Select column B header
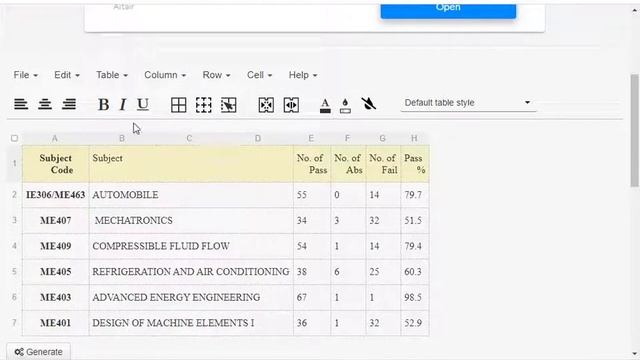Image resolution: width=640 pixels, height=360 pixels. pyautogui.click(x=122, y=138)
